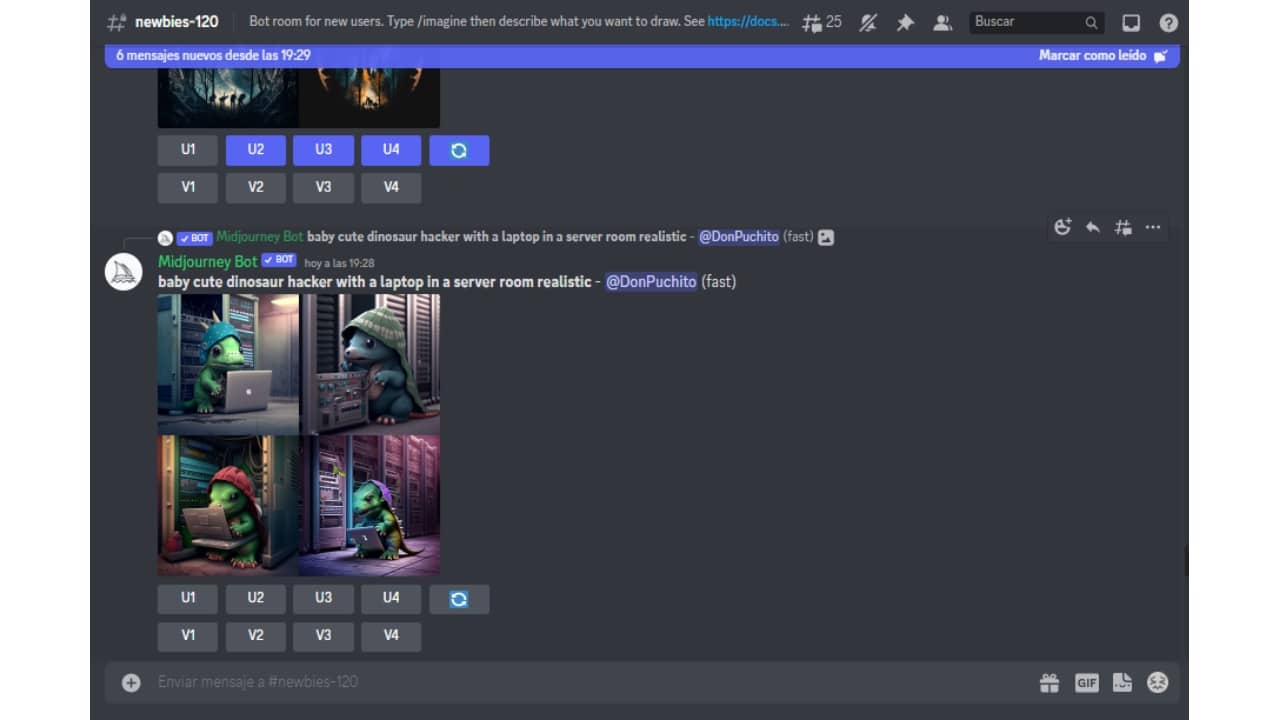Click Marcar como leído

(x=1102, y=56)
